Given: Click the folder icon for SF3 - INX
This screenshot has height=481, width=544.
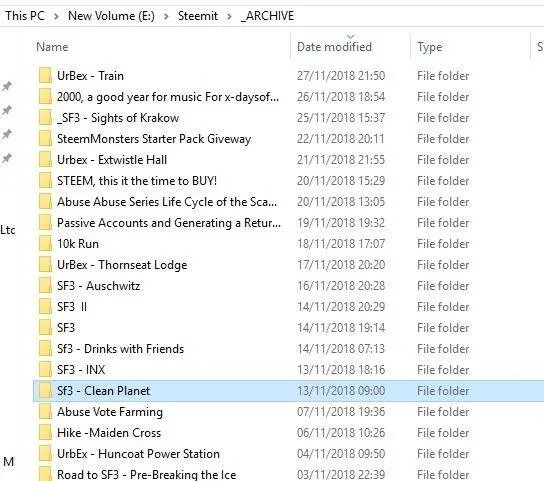Looking at the screenshot, I should [45, 370].
